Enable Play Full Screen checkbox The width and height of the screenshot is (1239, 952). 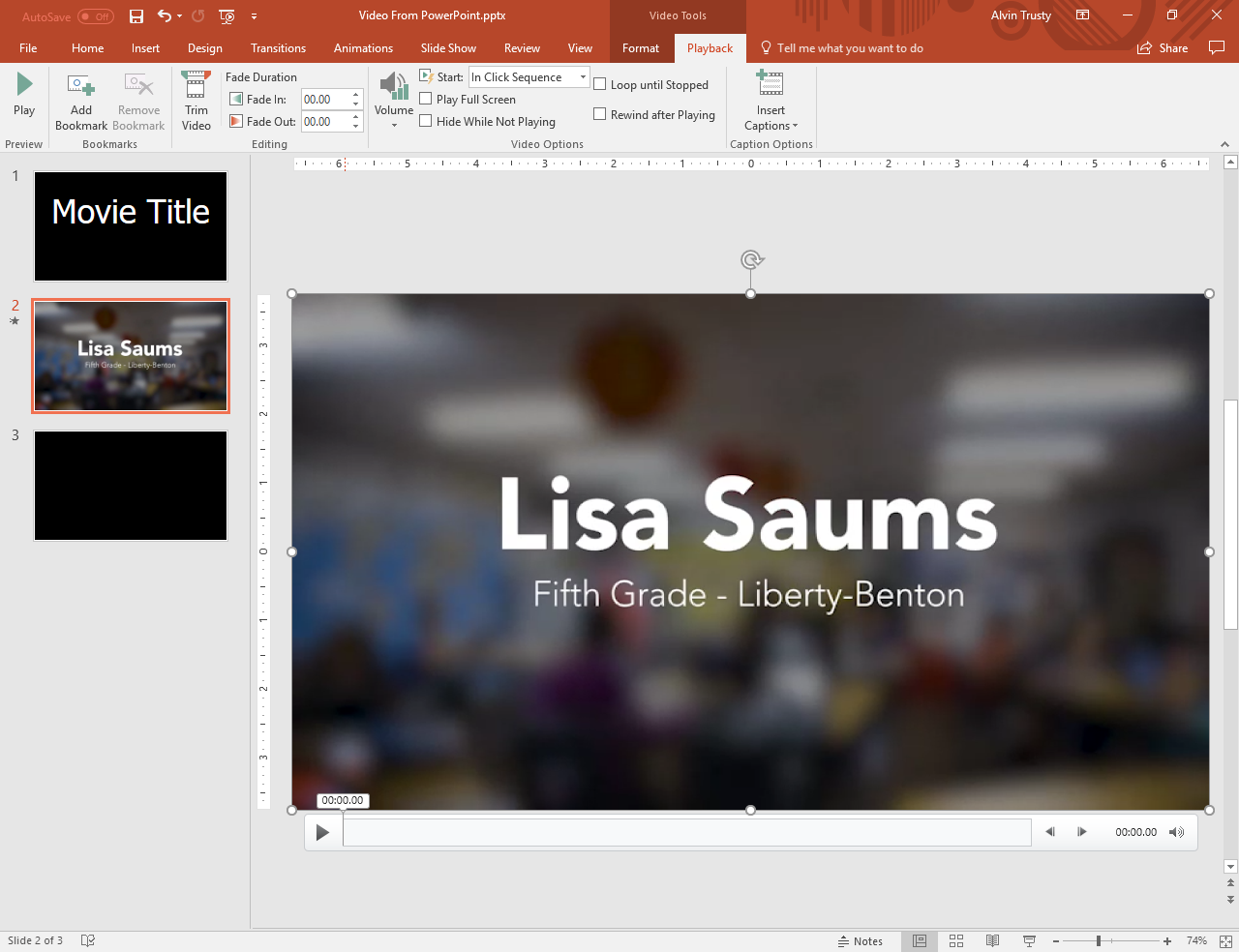click(425, 99)
